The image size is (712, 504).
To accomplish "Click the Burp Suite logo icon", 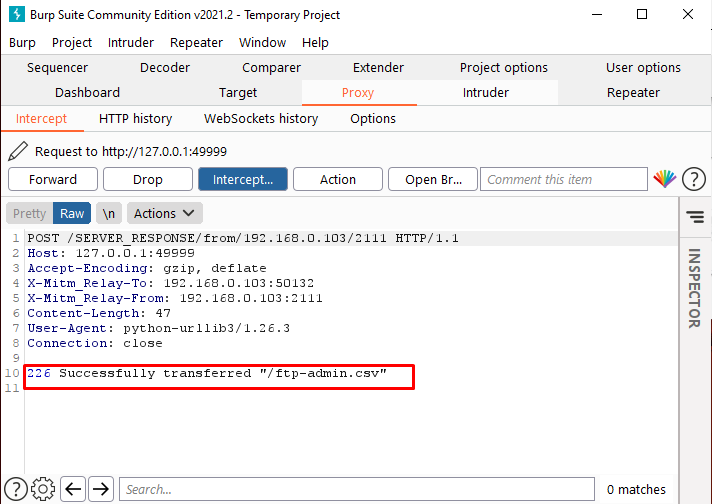I will click(x=17, y=14).
